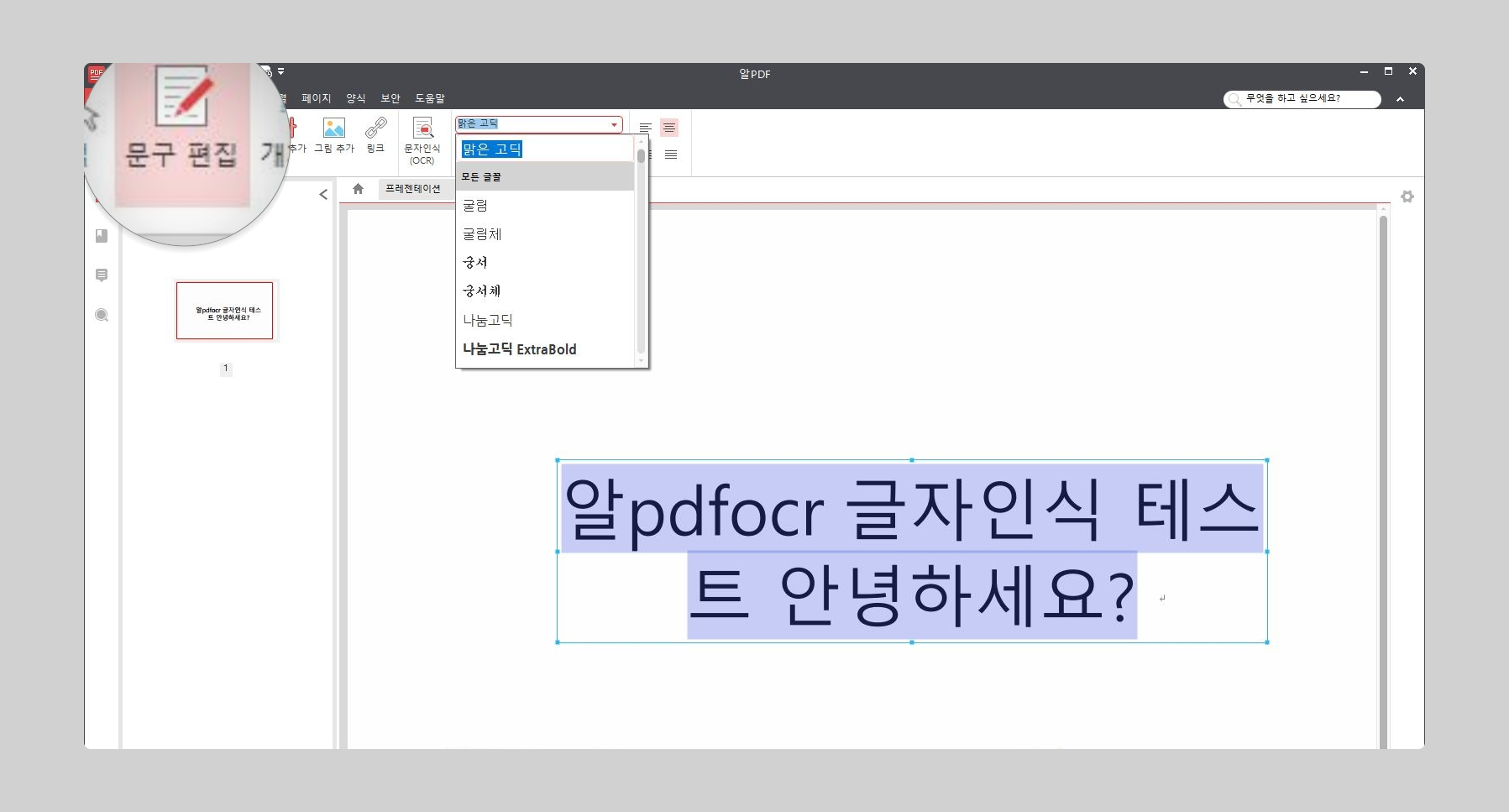Click the text line 알pdfocr 글자인식 테스
1509x812 pixels.
pyautogui.click(x=912, y=509)
